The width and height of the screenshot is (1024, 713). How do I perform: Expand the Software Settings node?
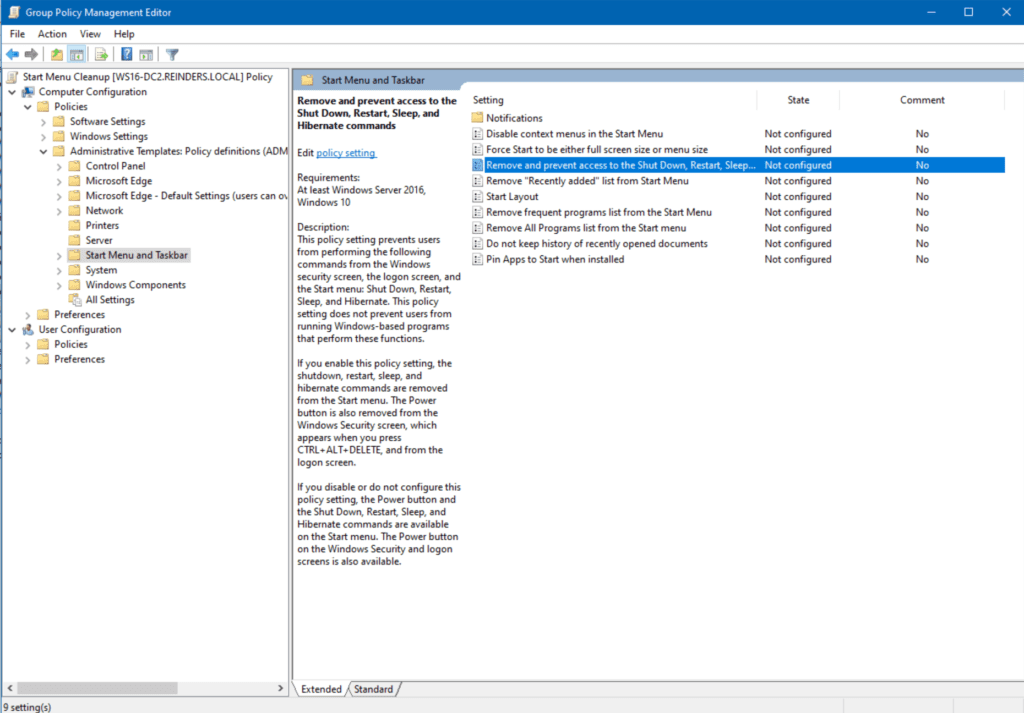point(43,121)
